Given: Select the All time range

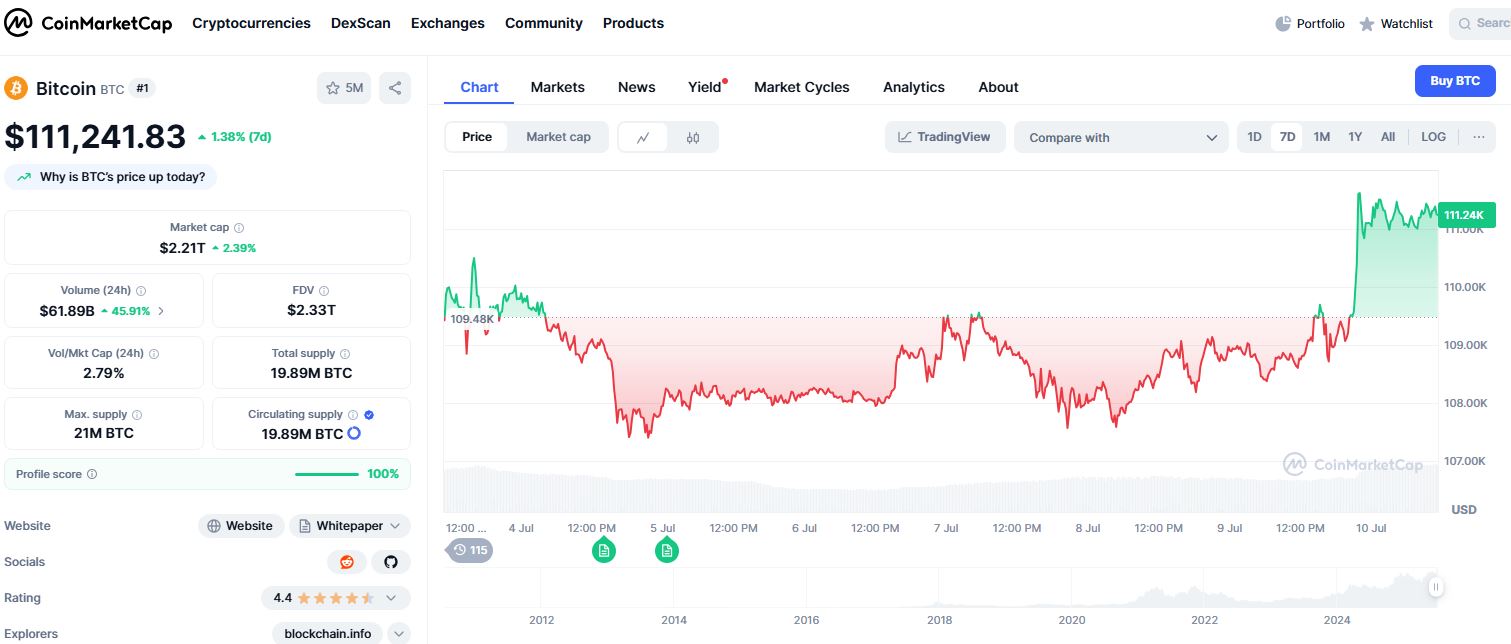Looking at the screenshot, I should pos(1388,137).
